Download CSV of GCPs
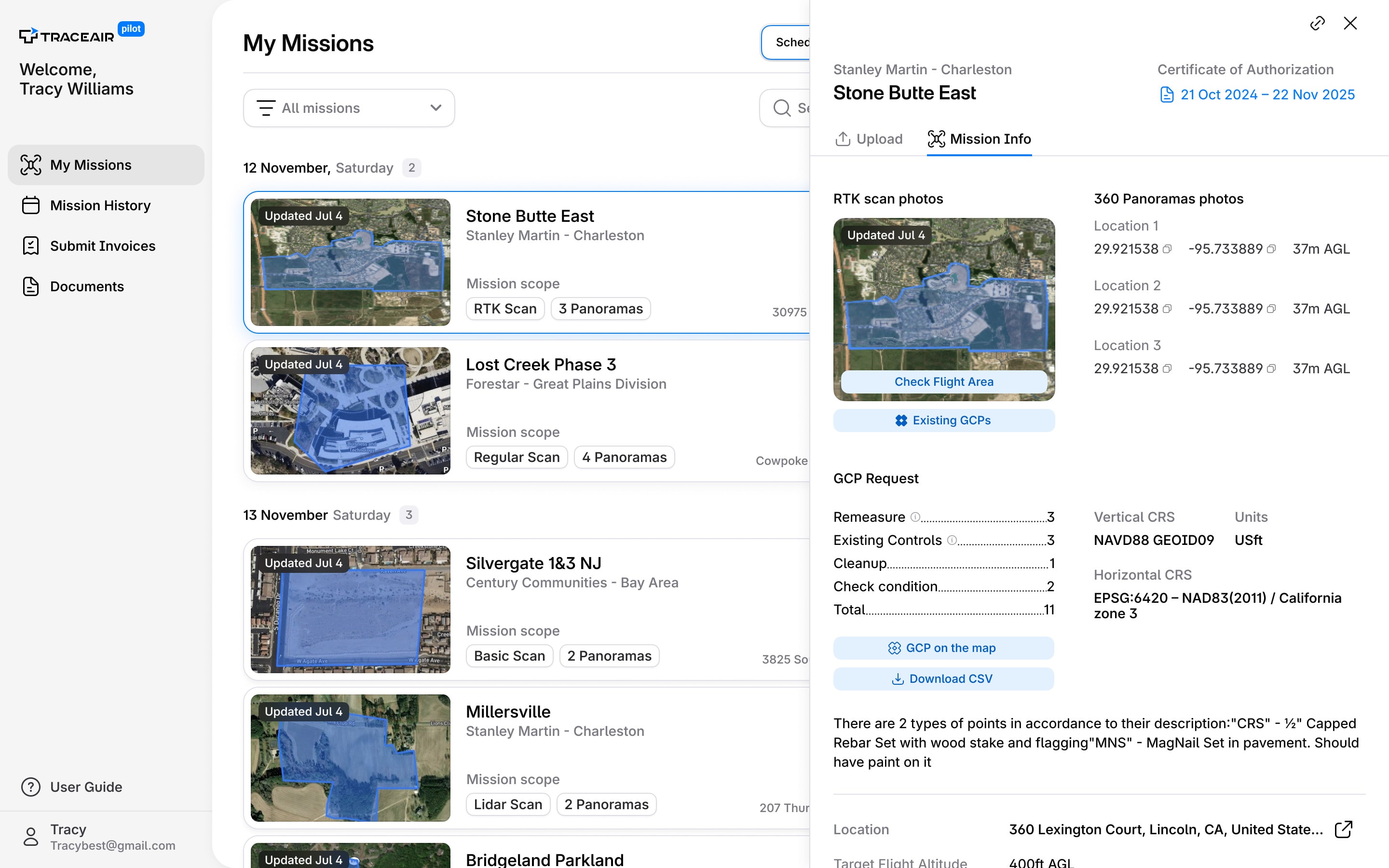This screenshot has height=868, width=1389. tap(943, 679)
